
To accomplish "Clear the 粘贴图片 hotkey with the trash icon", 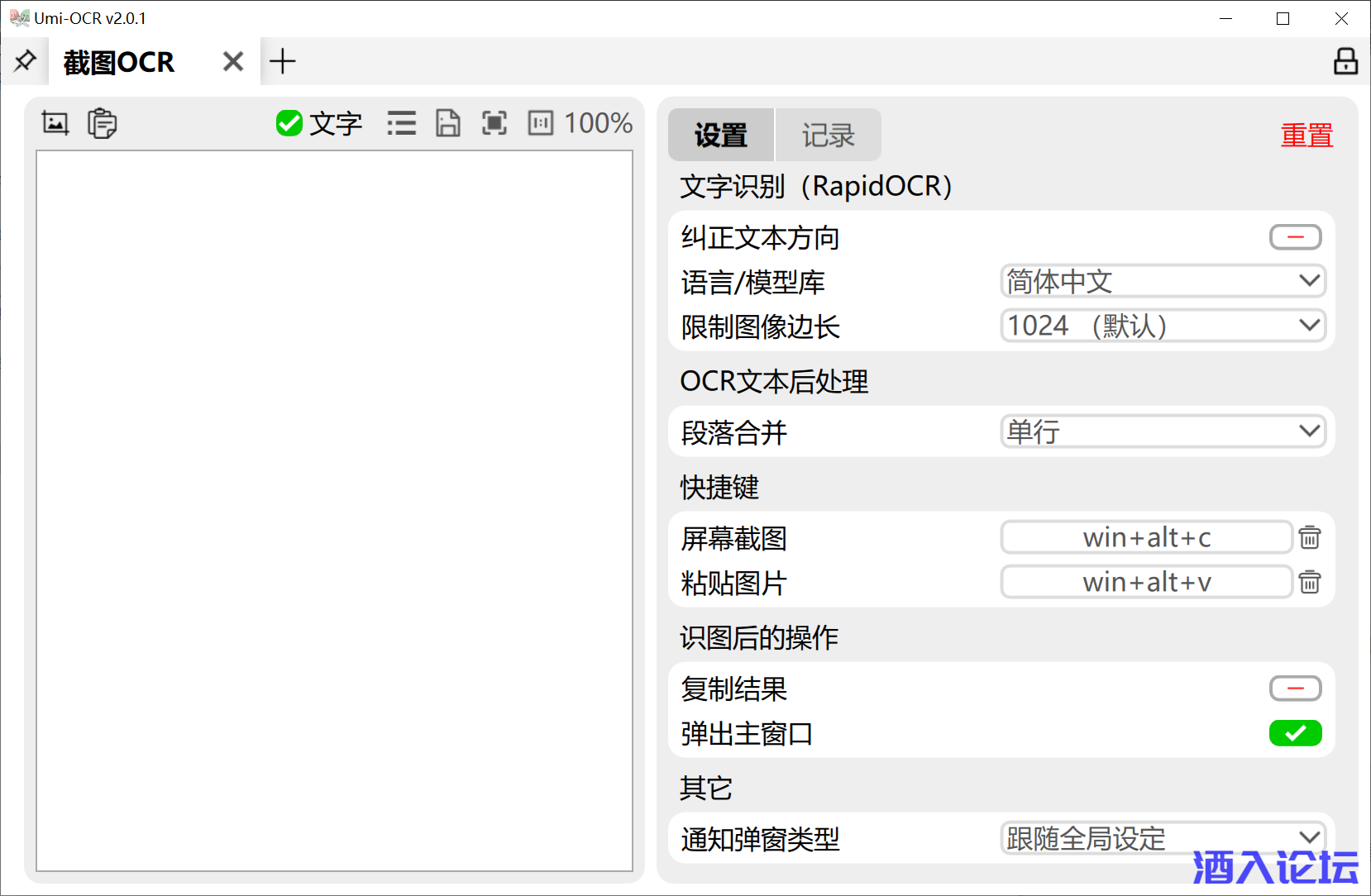I will pos(1310,582).
